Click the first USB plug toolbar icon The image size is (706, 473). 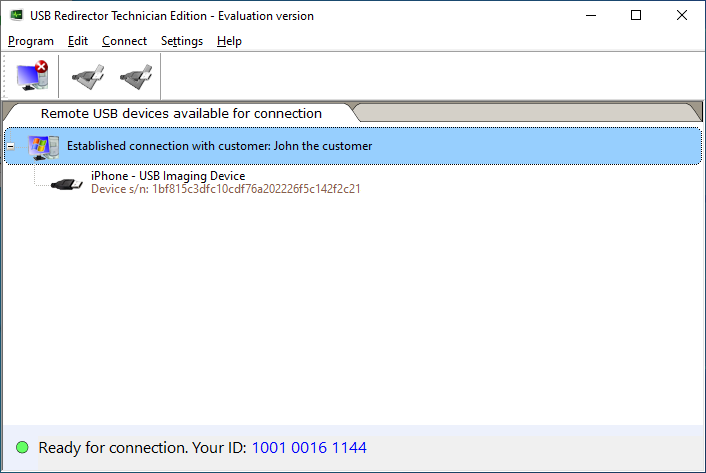(89, 76)
